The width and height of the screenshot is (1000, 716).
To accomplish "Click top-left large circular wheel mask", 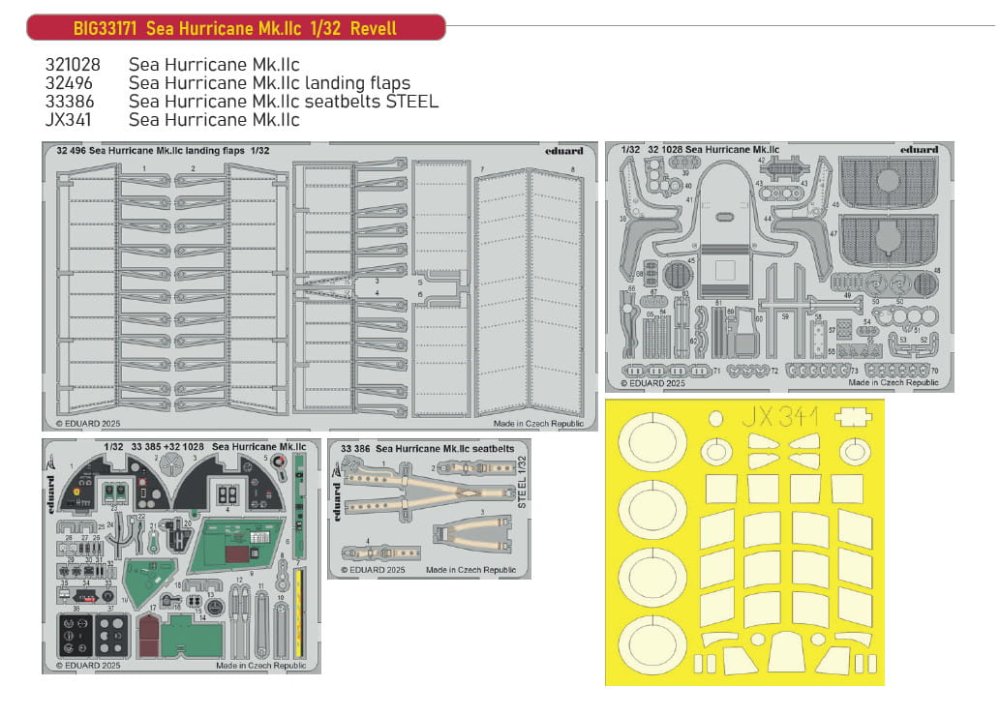I will coord(652,441).
